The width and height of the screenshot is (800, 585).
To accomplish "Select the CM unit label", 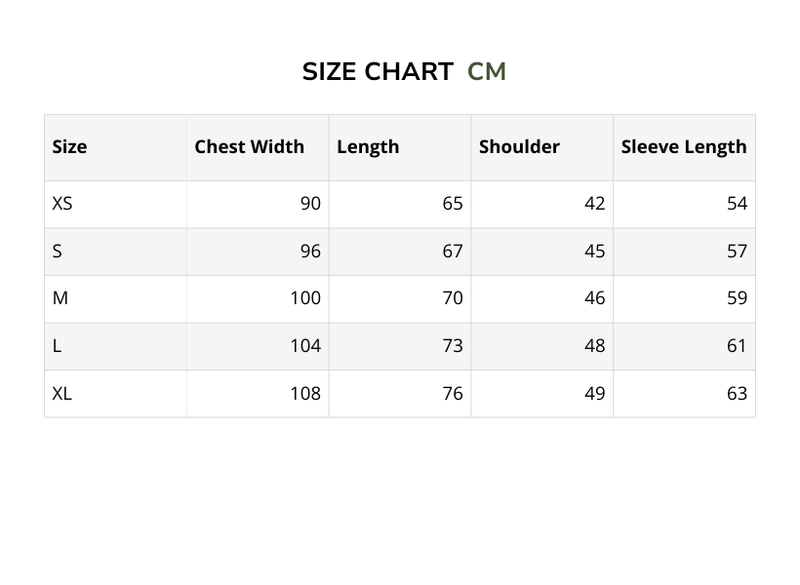I will tap(487, 72).
